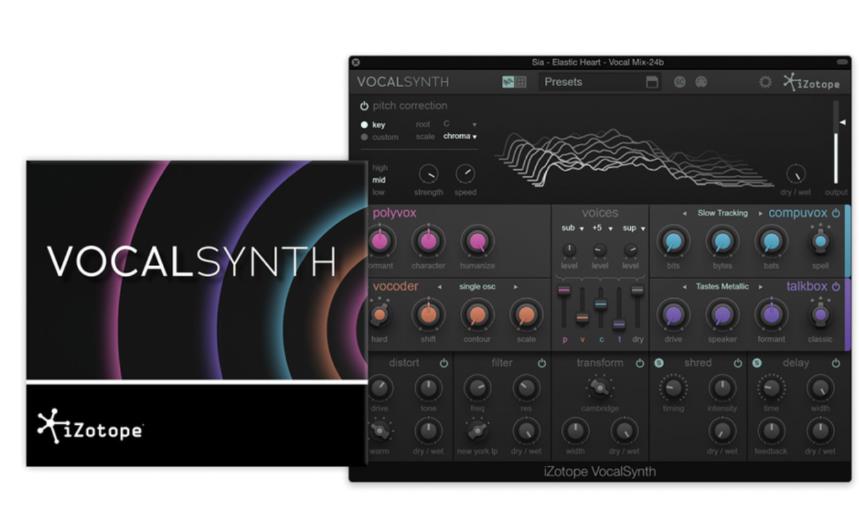Screen dimensions: 859x527
Task: Click the filter res knob
Action: pos(526,388)
